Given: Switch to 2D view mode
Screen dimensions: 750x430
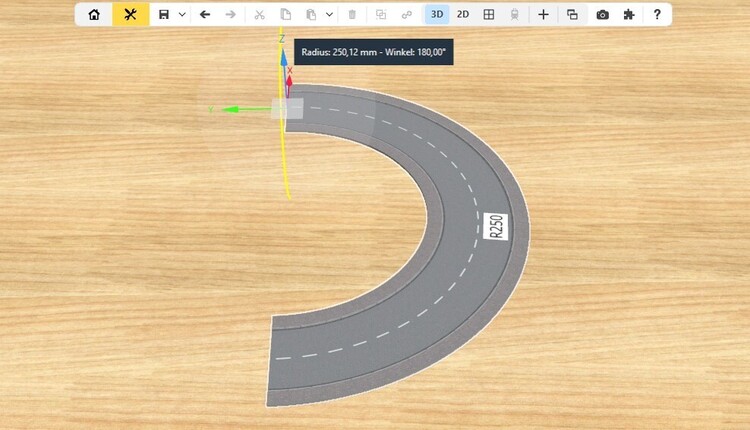Looking at the screenshot, I should (x=463, y=15).
